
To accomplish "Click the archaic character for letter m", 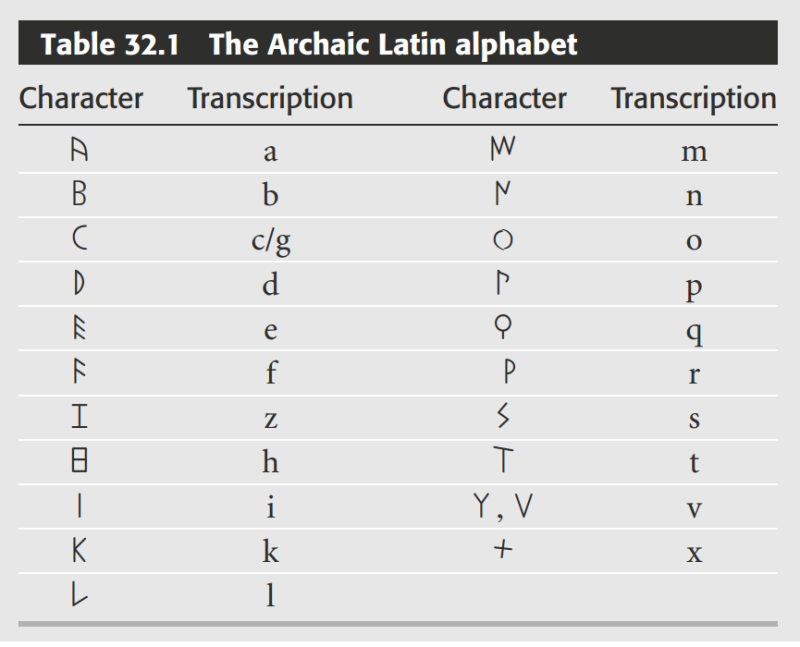I will 503,150.
